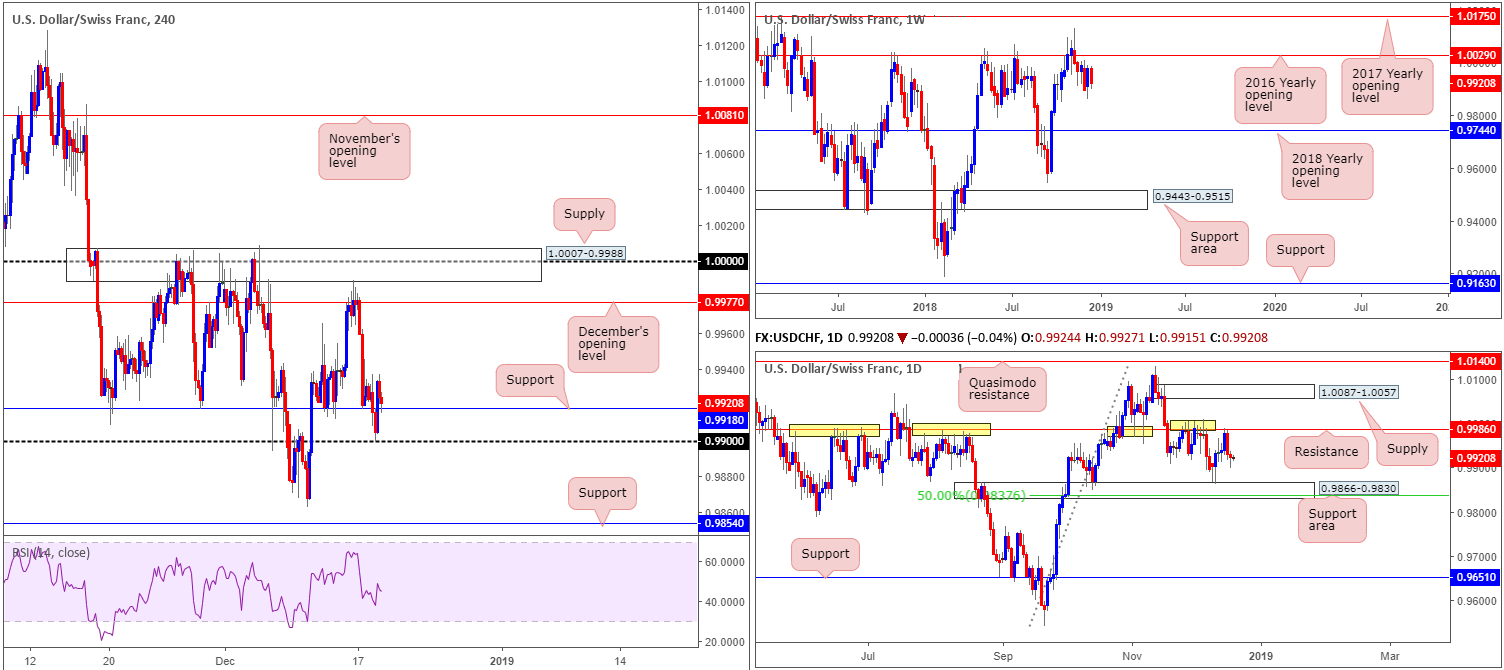
Task: Select the '2016 Yearly opening level' callout
Action: tap(1281, 97)
